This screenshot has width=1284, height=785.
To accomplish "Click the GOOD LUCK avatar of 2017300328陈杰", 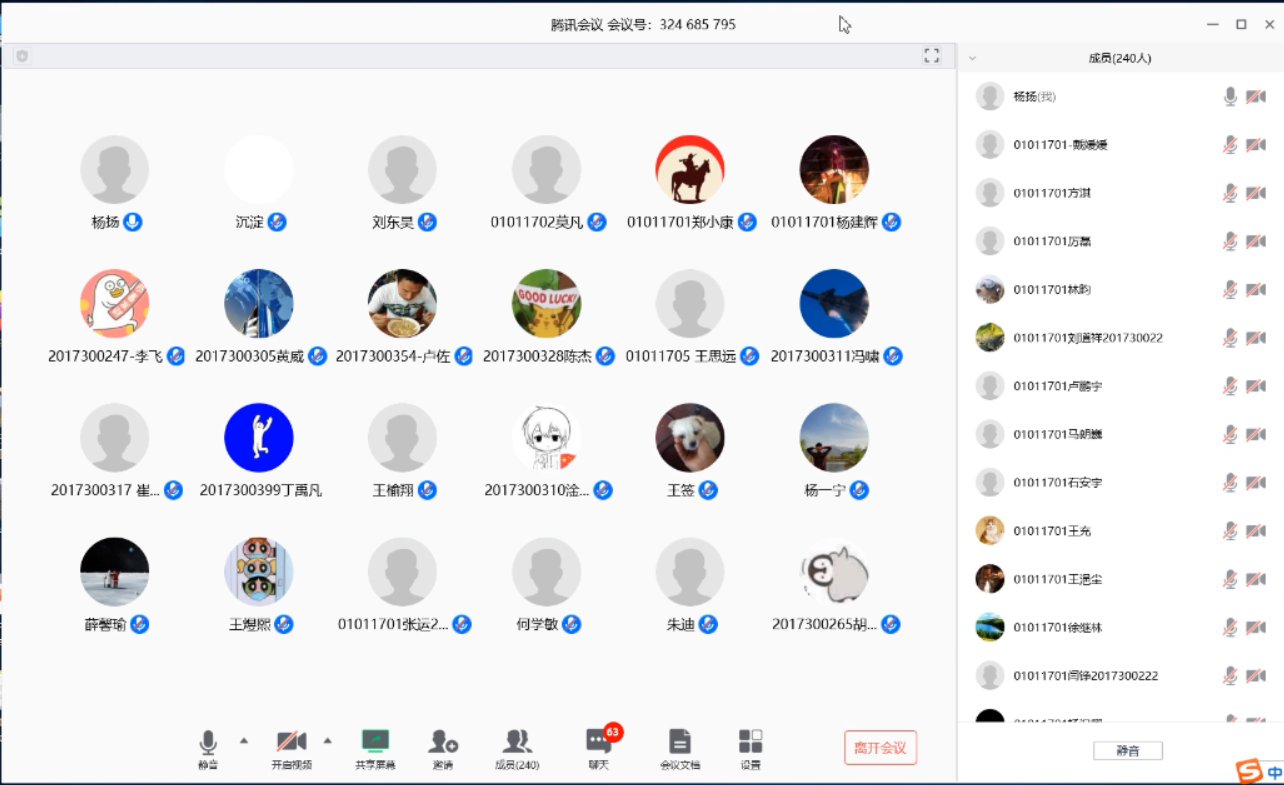I will (546, 304).
